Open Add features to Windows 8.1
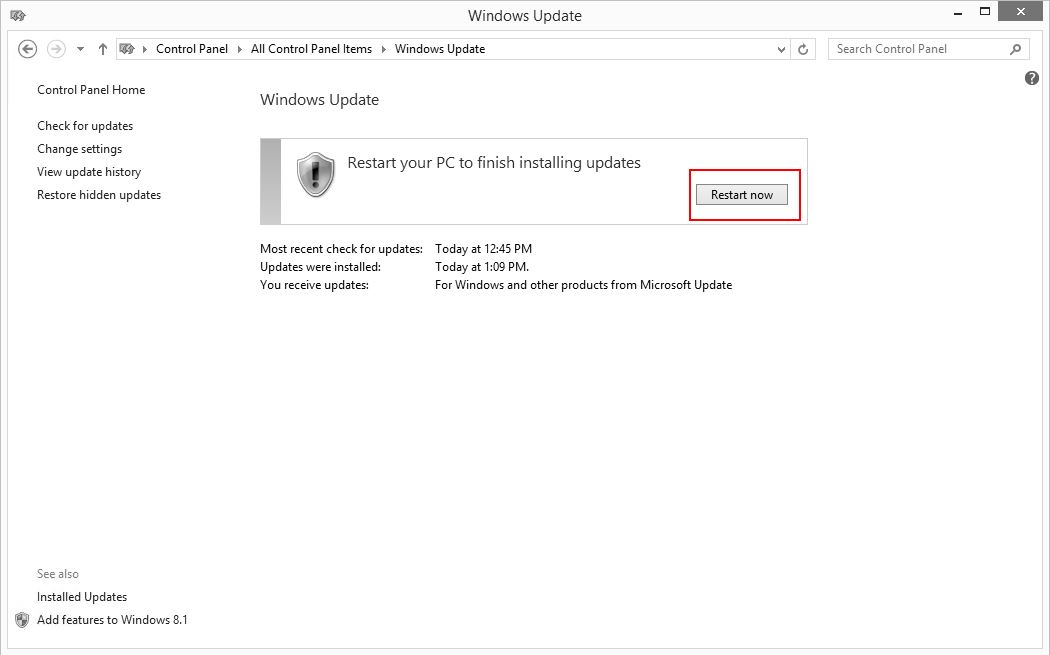1050x655 pixels. point(112,620)
